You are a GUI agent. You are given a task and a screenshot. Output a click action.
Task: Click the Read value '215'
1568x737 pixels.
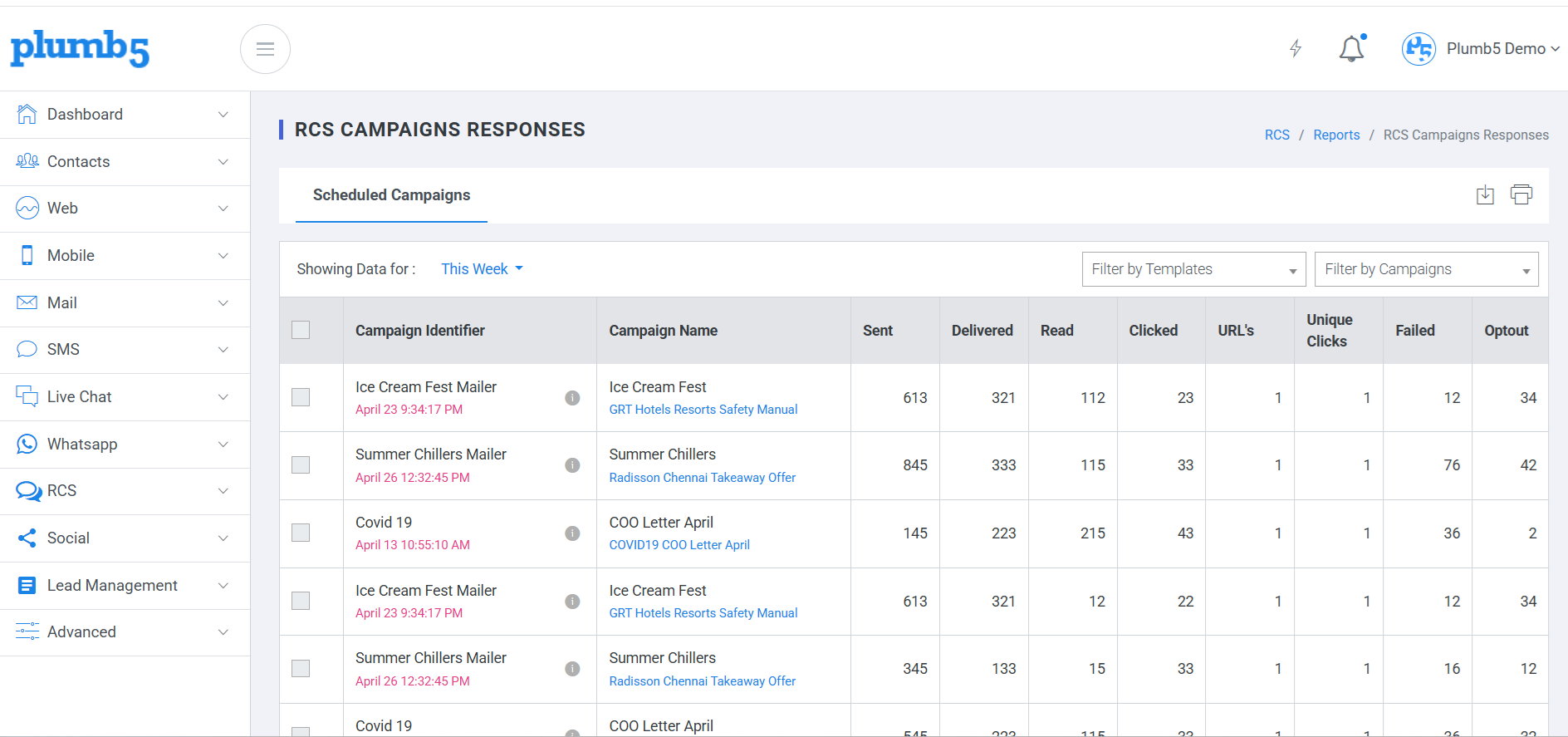[x=1093, y=533]
